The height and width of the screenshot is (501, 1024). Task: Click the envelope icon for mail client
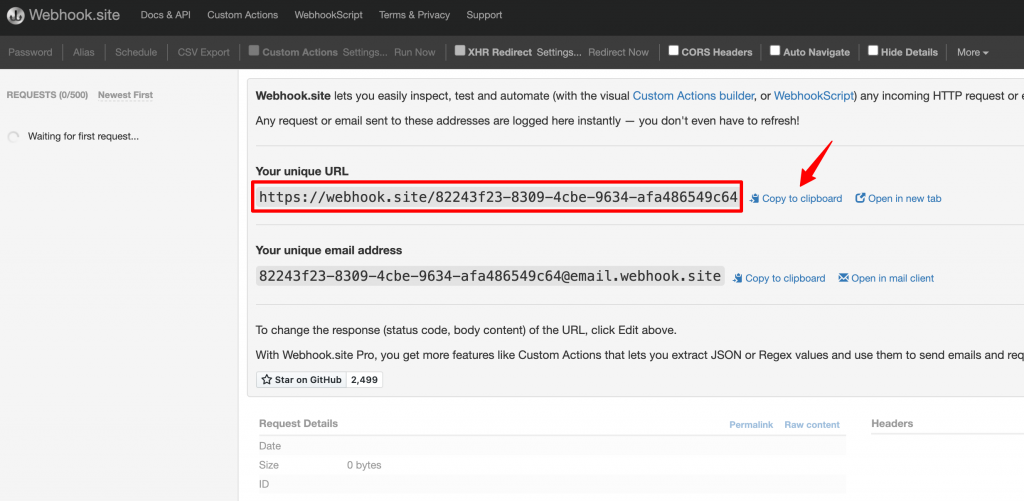(x=843, y=278)
